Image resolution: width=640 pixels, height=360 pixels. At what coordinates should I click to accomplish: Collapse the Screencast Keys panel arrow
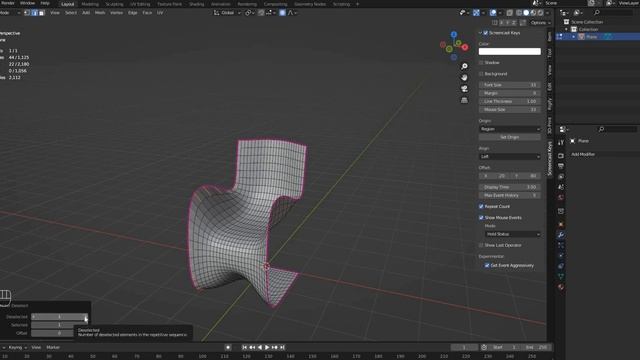click(480, 33)
